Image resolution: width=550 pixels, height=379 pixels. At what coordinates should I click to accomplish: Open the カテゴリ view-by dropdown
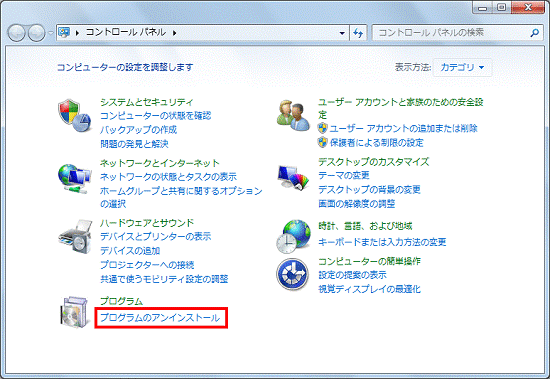(x=462, y=67)
